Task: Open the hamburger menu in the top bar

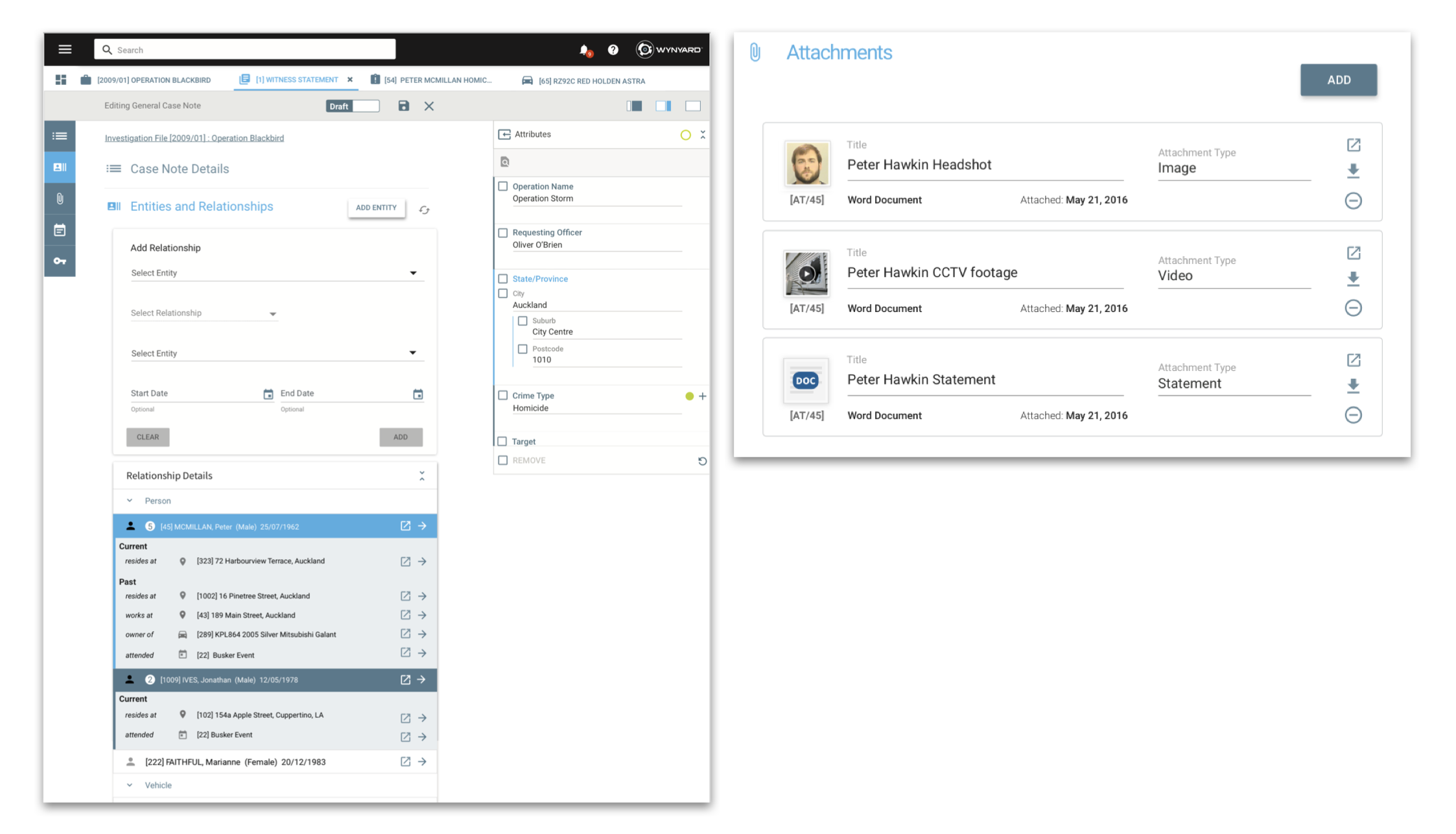Action: point(65,49)
